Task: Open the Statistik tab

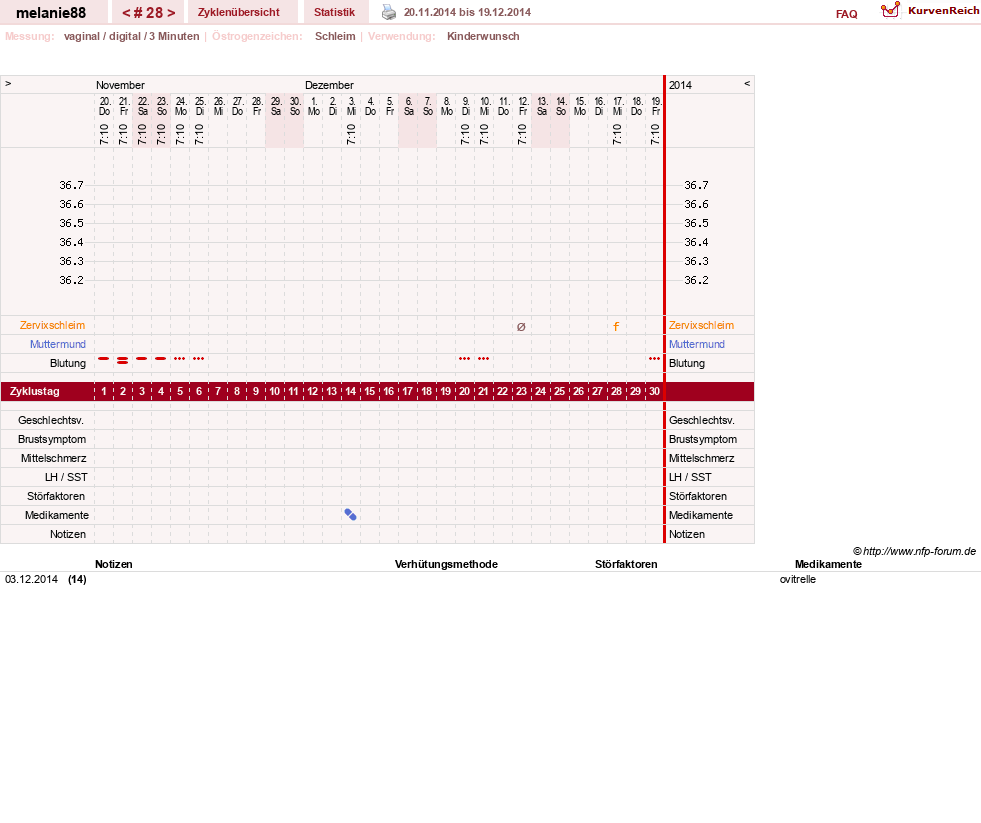Action: pyautogui.click(x=334, y=12)
